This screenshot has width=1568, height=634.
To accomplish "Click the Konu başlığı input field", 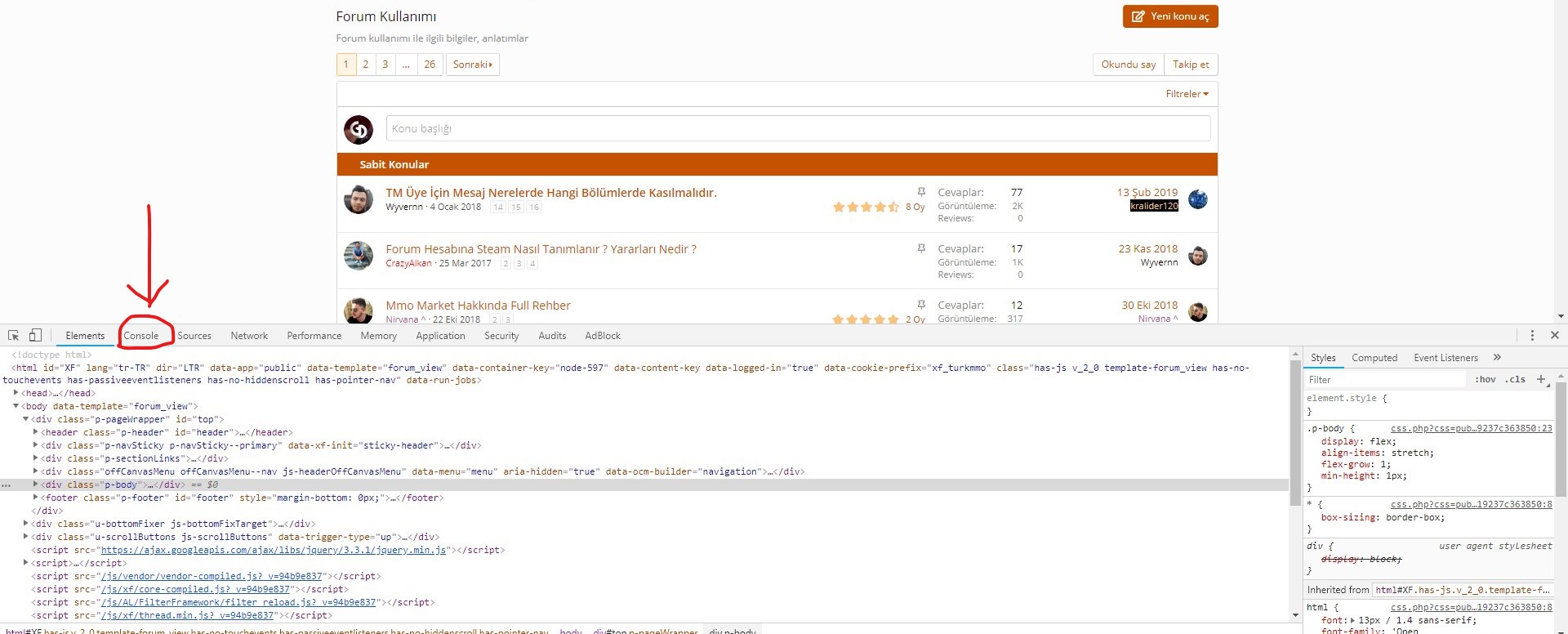I will click(797, 129).
